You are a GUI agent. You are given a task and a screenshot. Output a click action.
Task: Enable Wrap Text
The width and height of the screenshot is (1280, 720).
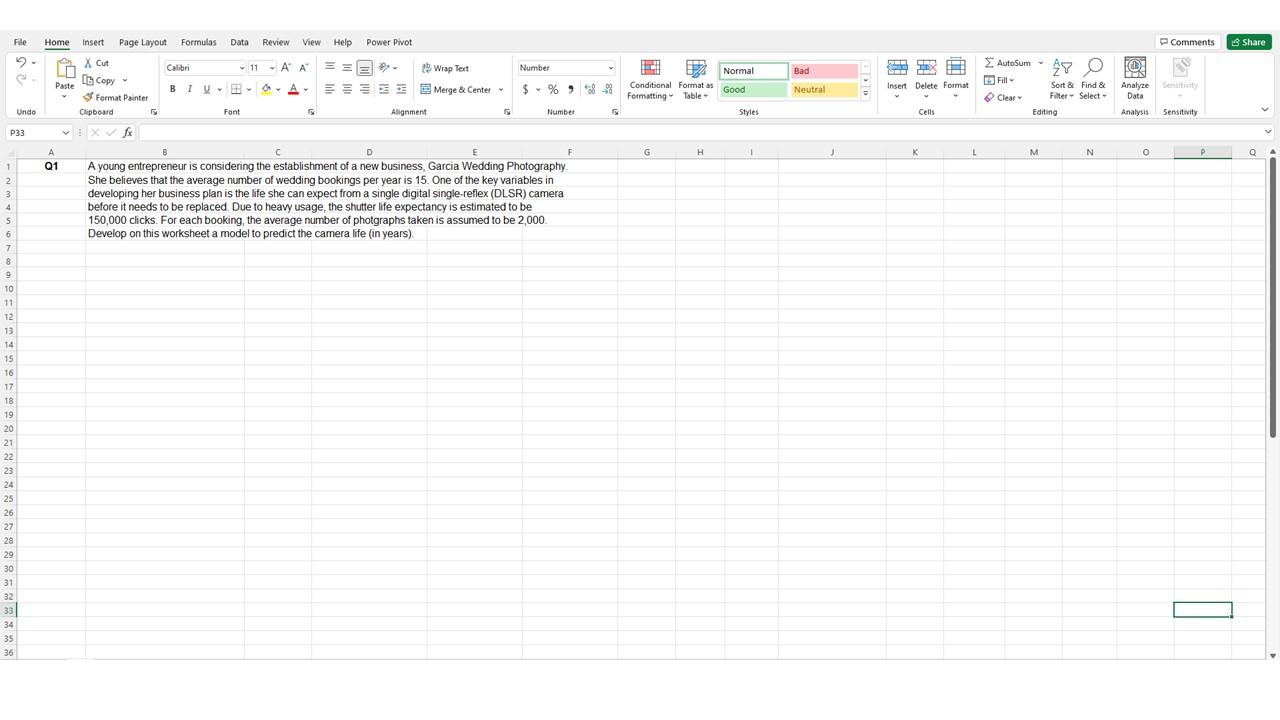(x=447, y=68)
